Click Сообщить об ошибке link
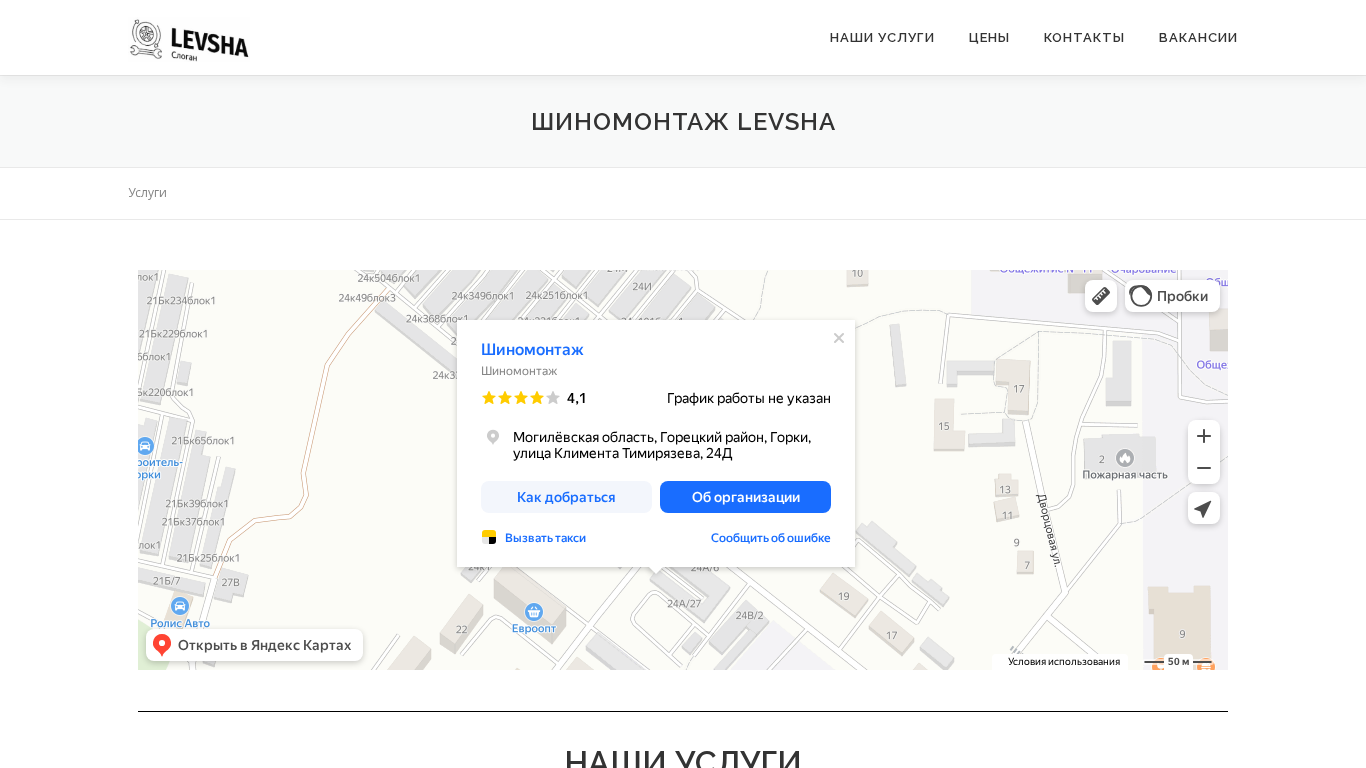The width and height of the screenshot is (1366, 768). tap(771, 538)
